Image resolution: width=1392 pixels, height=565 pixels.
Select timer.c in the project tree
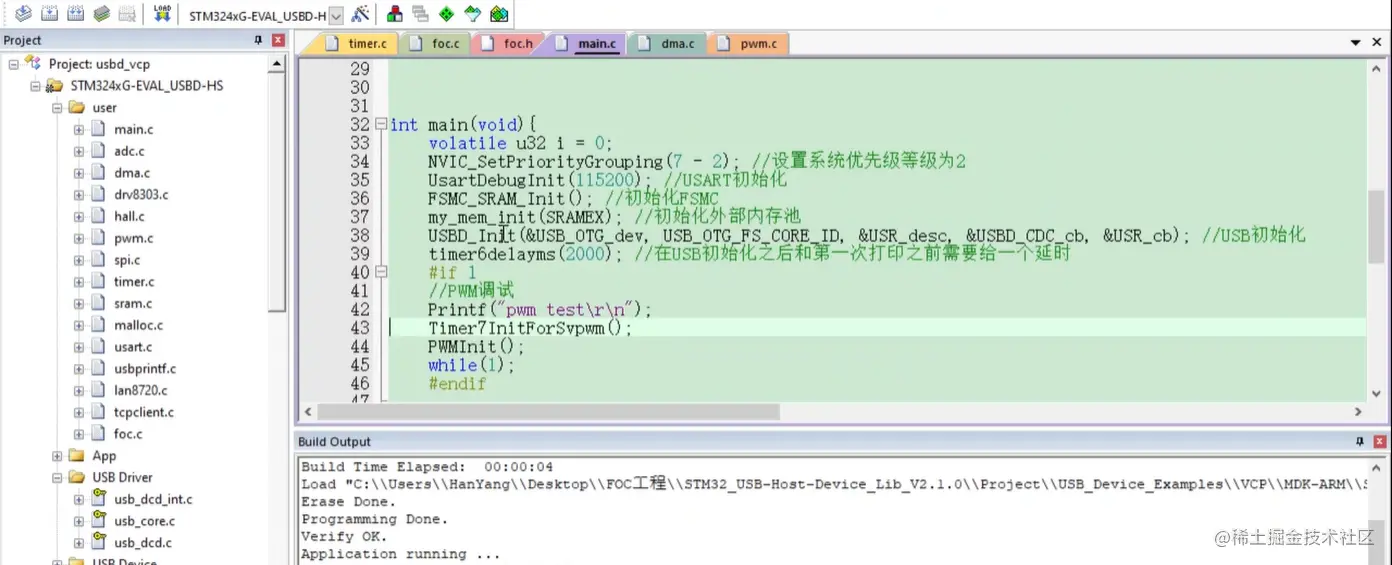[x=134, y=282]
